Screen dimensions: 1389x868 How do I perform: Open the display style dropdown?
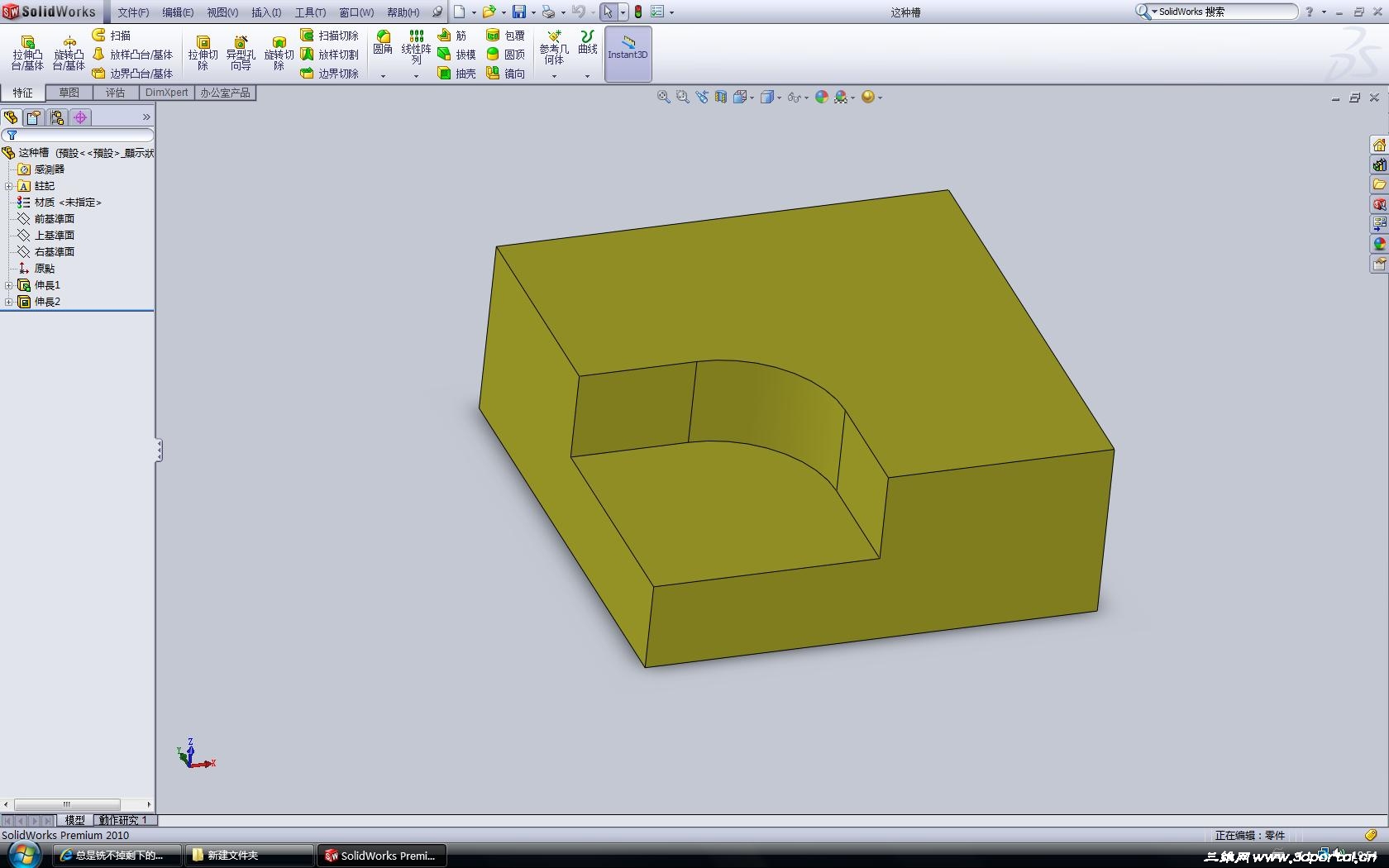(780, 98)
